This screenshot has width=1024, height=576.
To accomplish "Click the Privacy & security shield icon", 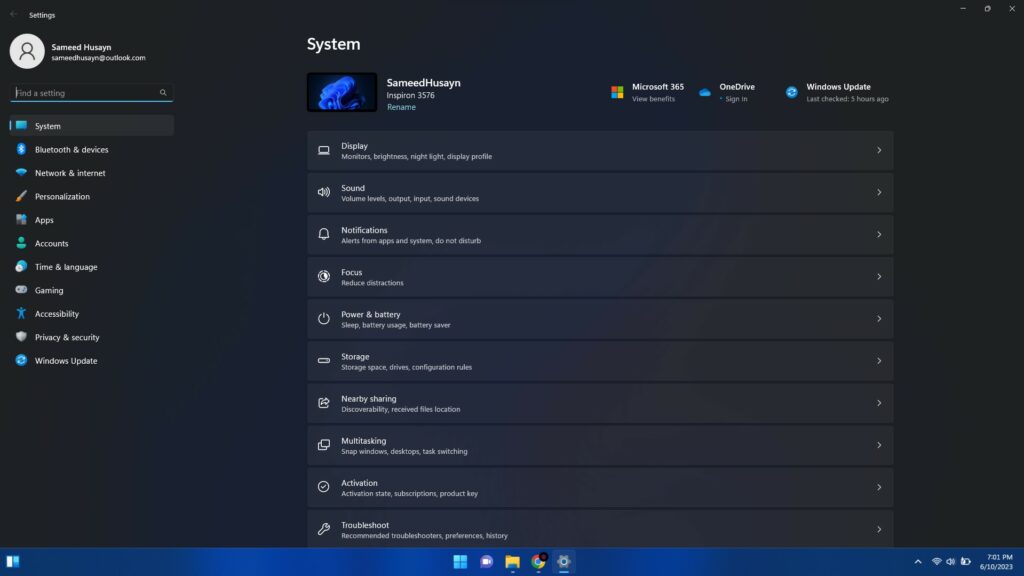I will [x=21, y=337].
